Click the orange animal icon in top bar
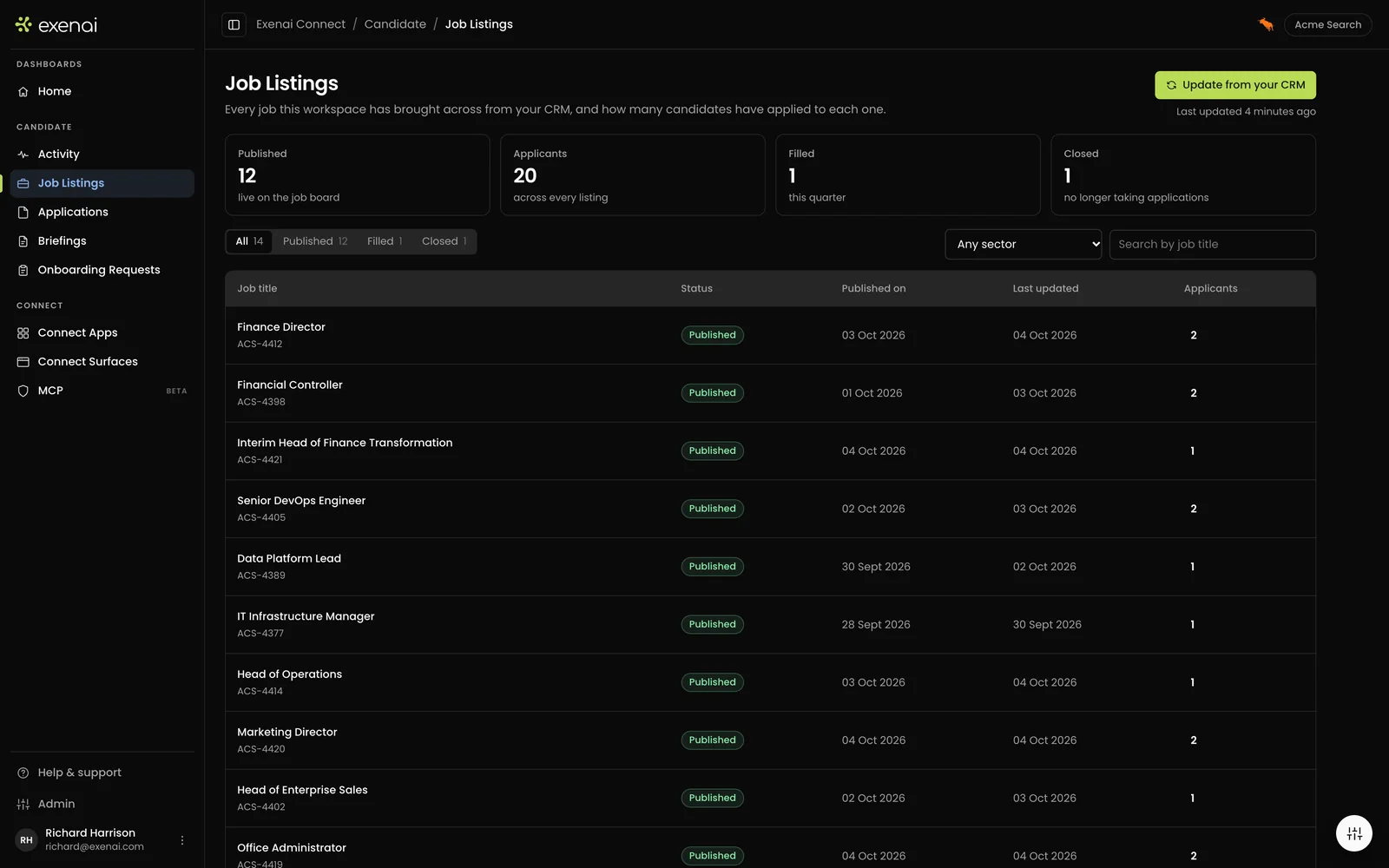This screenshot has width=1389, height=868. [x=1266, y=24]
